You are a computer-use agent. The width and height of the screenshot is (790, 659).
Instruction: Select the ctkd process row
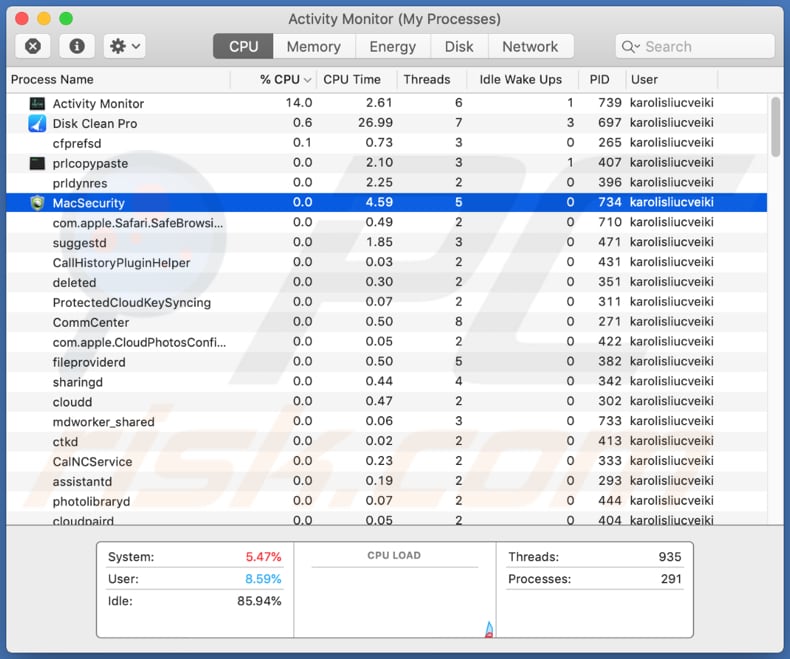[387, 441]
